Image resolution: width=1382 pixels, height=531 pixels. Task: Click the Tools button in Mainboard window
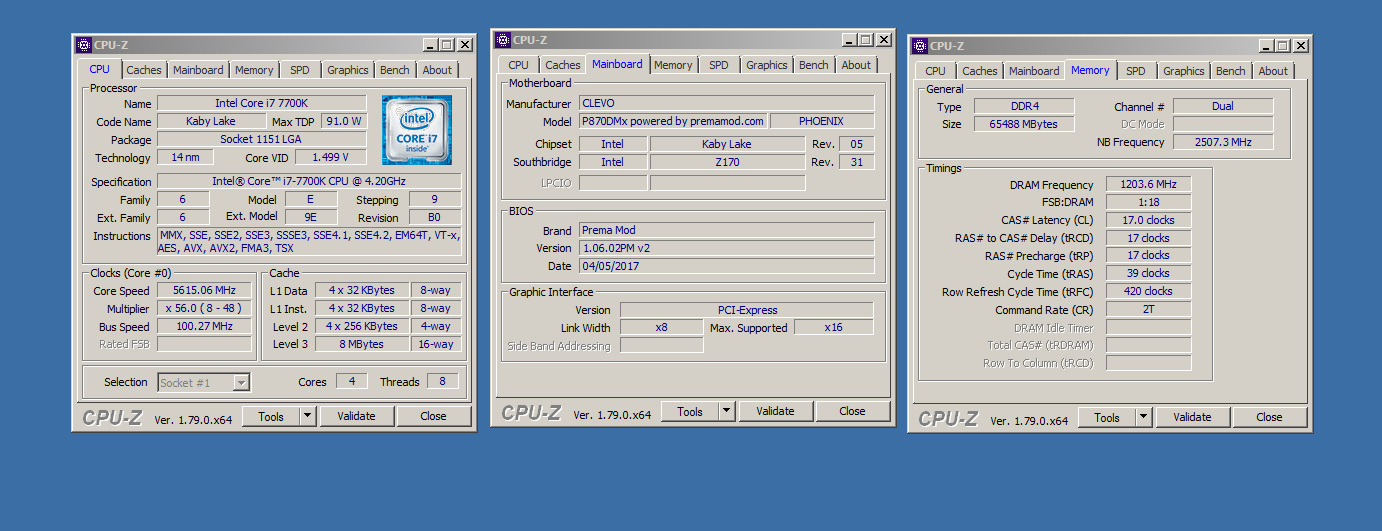pyautogui.click(x=690, y=411)
